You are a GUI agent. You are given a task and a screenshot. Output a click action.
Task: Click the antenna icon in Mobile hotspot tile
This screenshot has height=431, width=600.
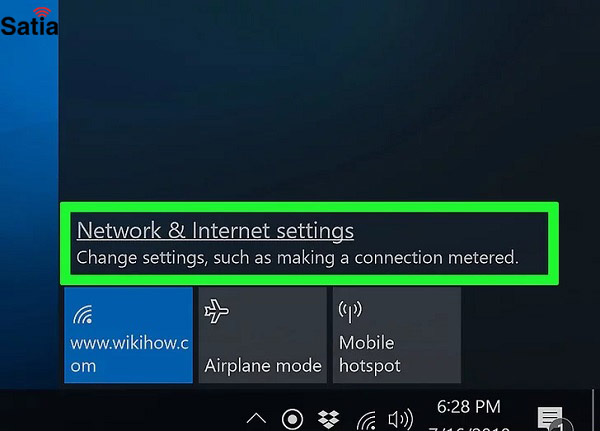(x=350, y=312)
